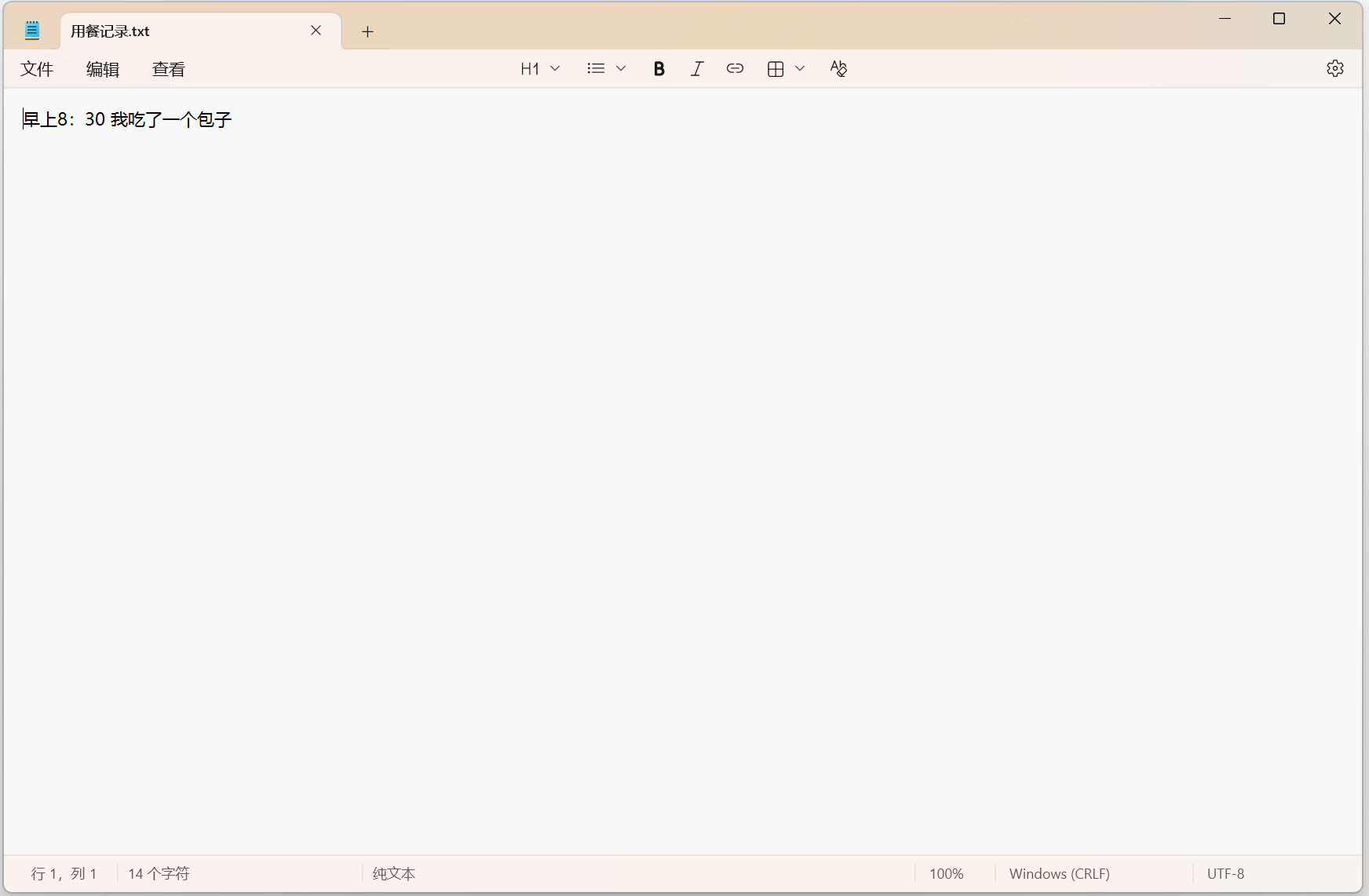The image size is (1369, 896).
Task: Click the Windows (CRLF) line ending indicator
Action: 1060,873
